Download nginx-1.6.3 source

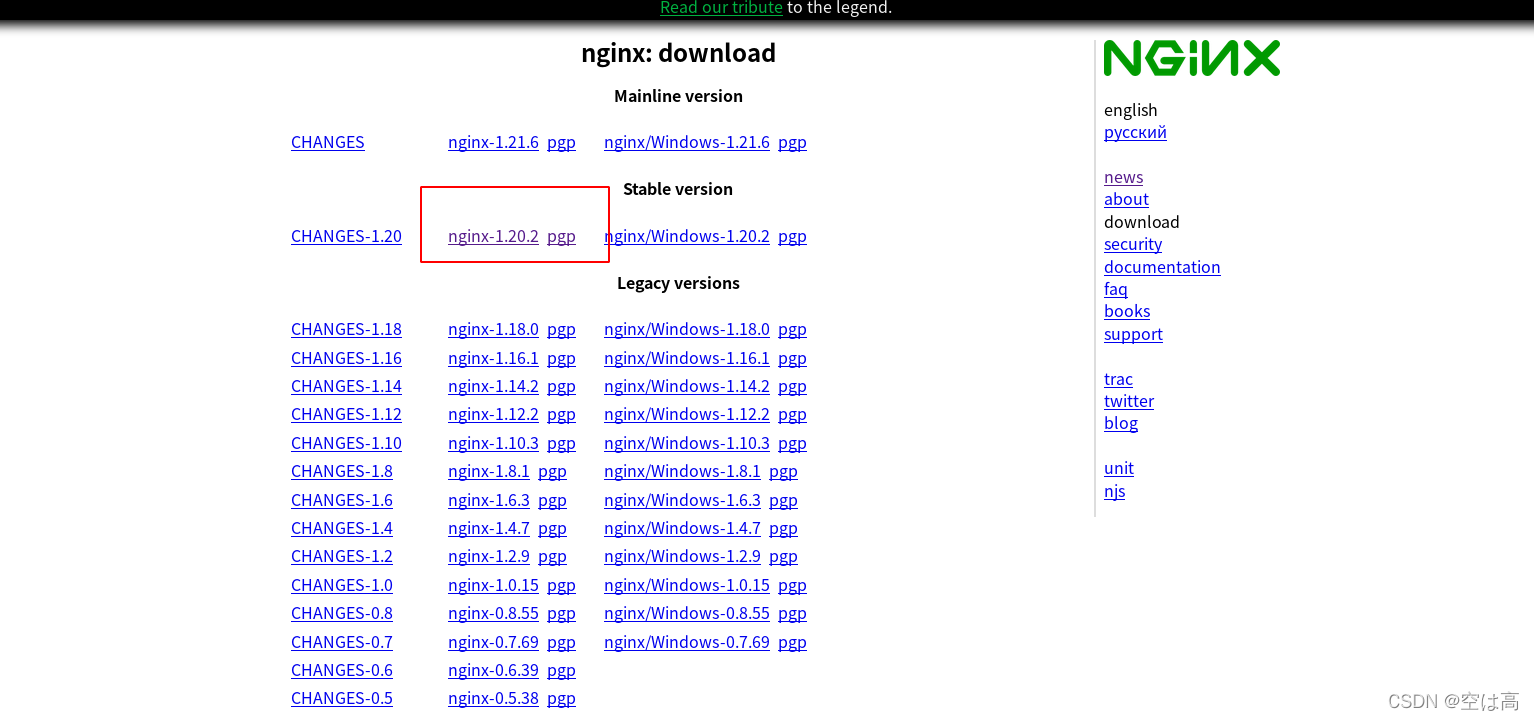click(489, 500)
